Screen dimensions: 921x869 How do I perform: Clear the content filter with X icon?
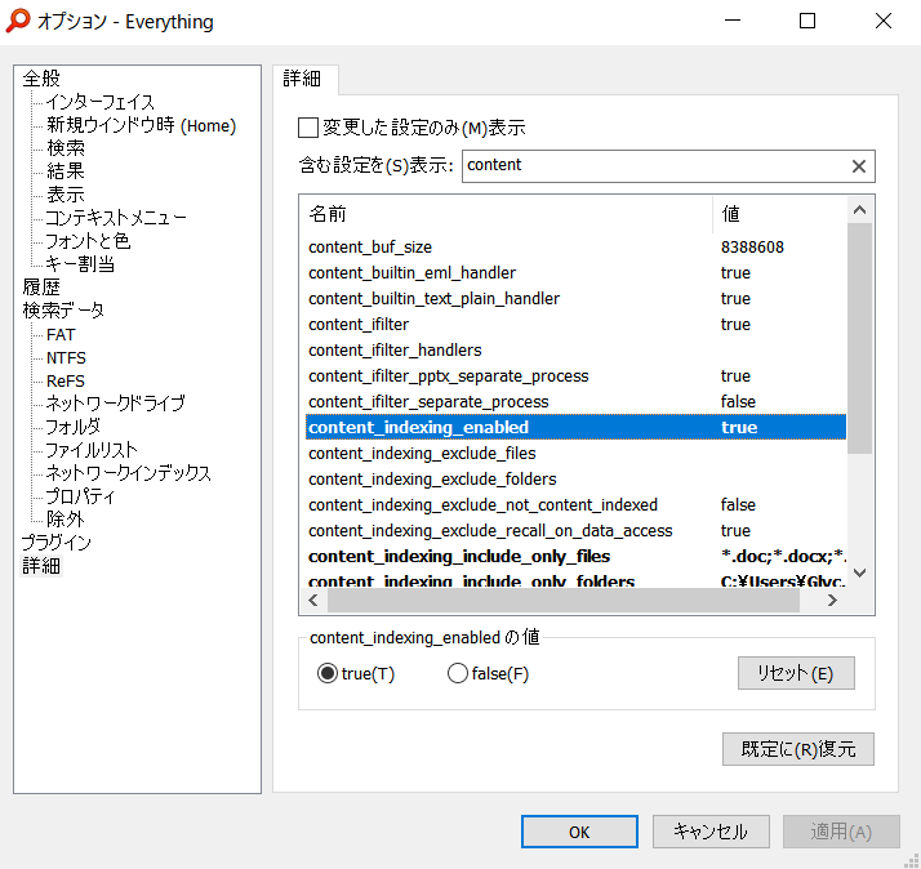[858, 166]
